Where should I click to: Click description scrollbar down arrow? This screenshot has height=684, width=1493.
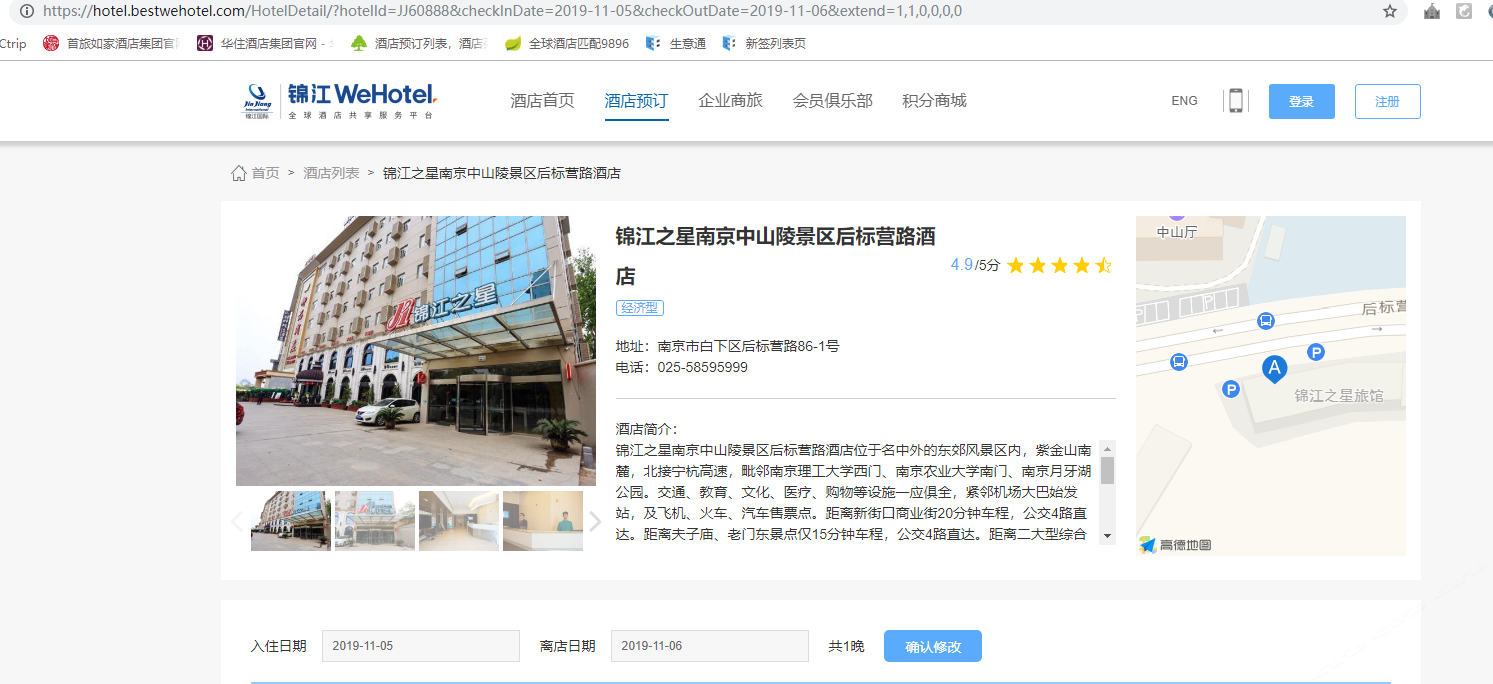(x=1107, y=536)
